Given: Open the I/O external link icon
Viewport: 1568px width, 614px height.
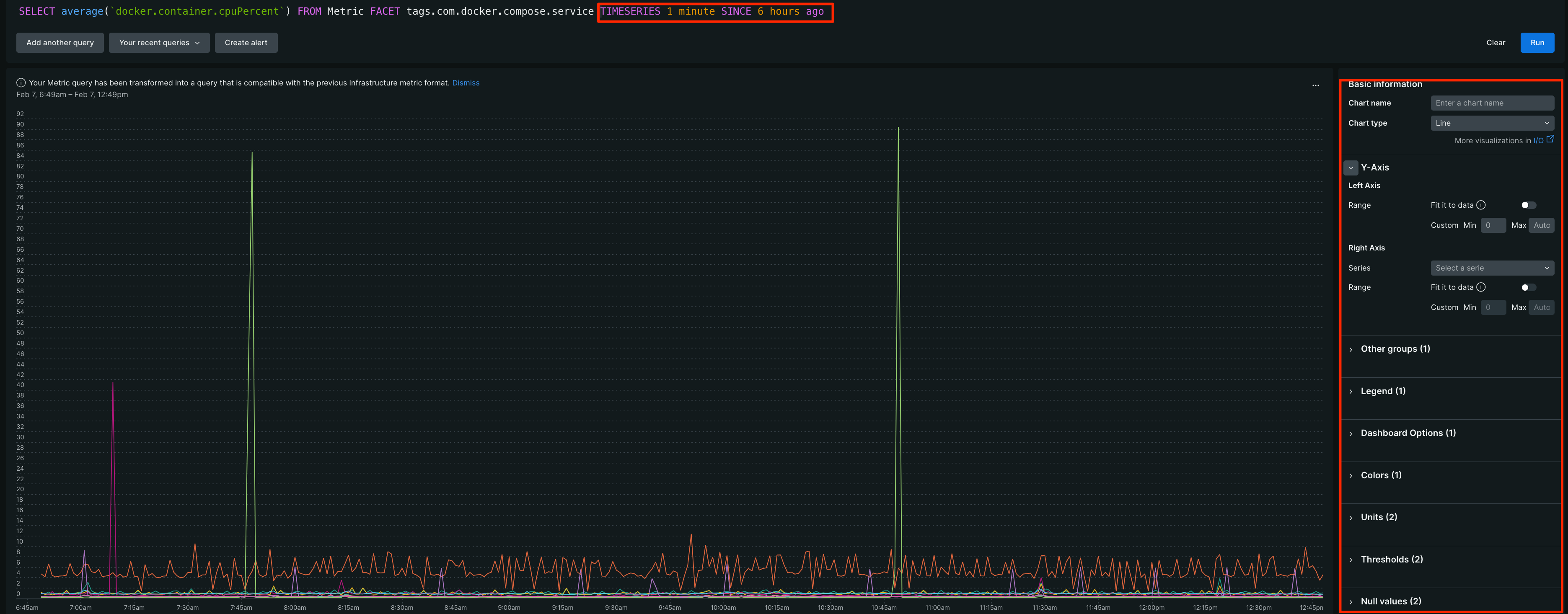Looking at the screenshot, I should [x=1550, y=139].
